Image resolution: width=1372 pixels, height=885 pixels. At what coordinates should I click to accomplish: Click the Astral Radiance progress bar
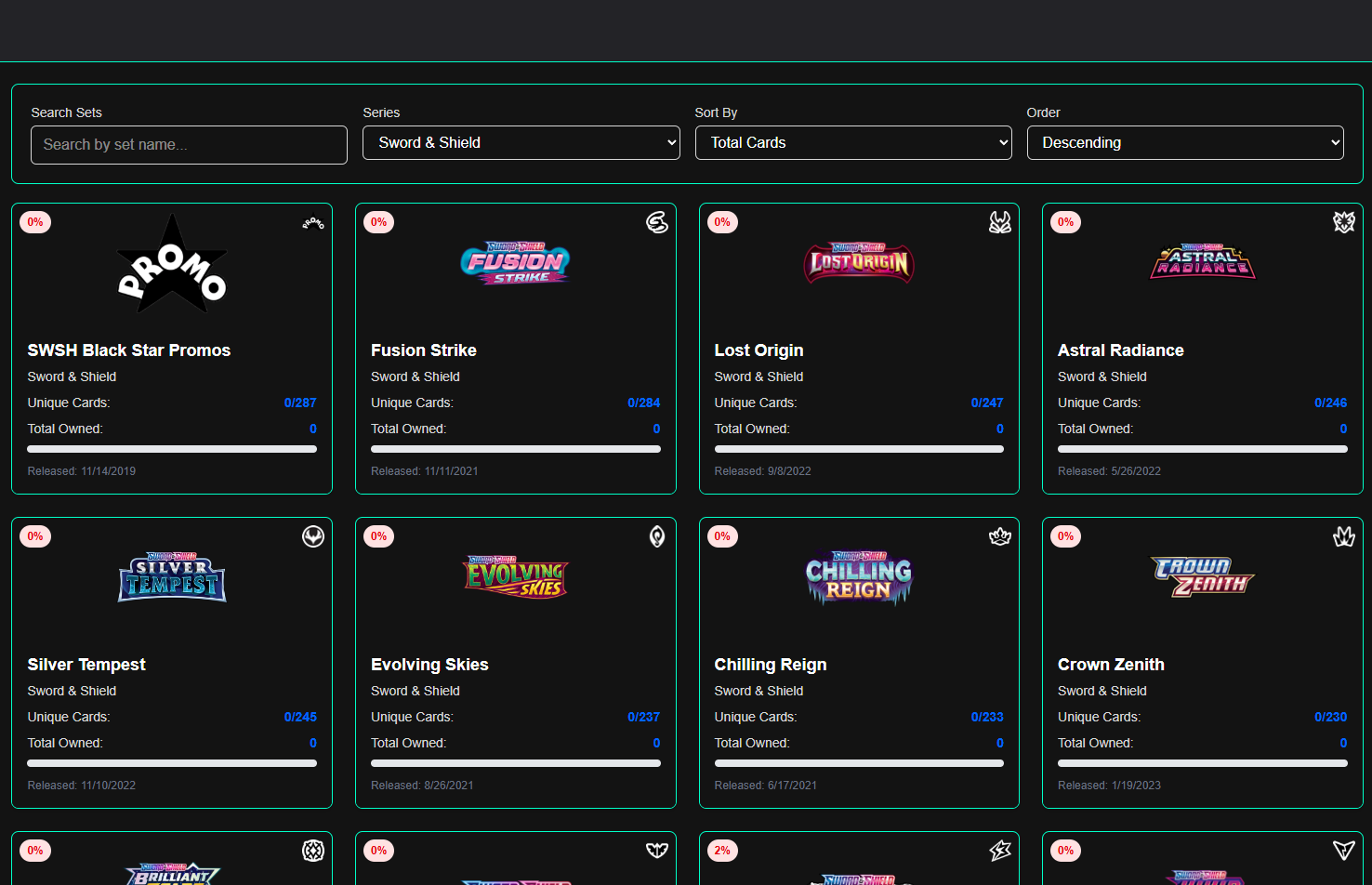point(1202,449)
